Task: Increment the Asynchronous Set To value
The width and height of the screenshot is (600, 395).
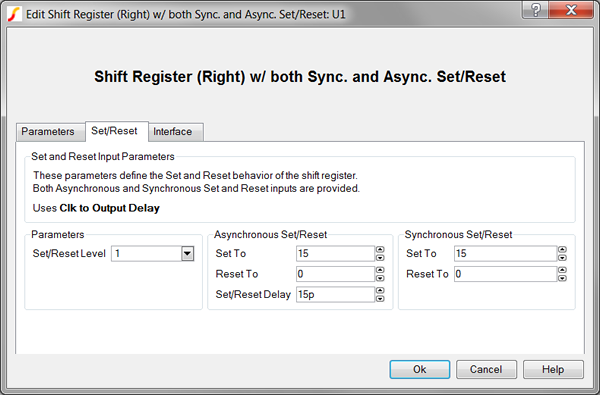Action: click(380, 250)
